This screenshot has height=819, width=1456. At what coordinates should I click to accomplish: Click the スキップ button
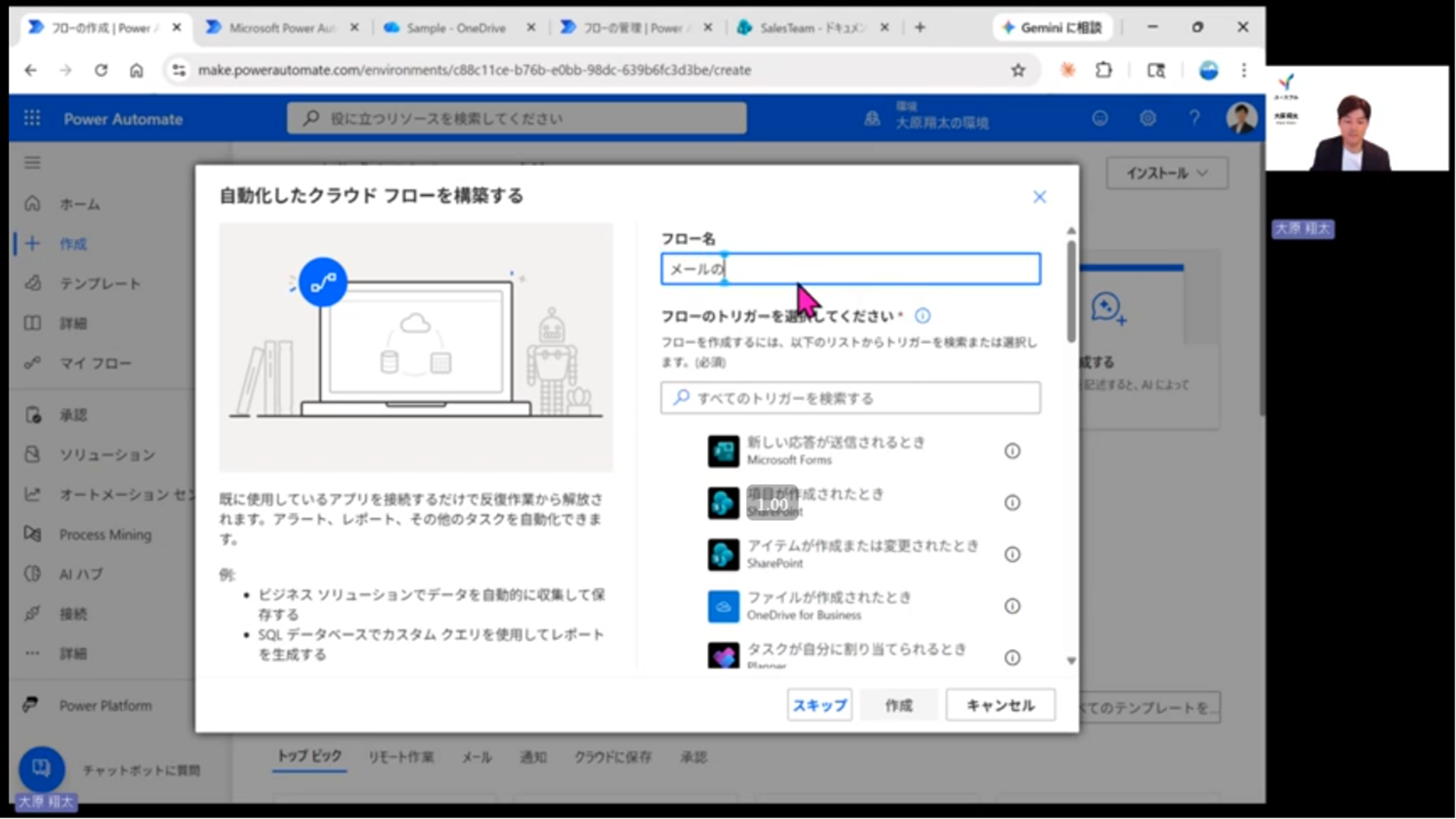(x=819, y=705)
